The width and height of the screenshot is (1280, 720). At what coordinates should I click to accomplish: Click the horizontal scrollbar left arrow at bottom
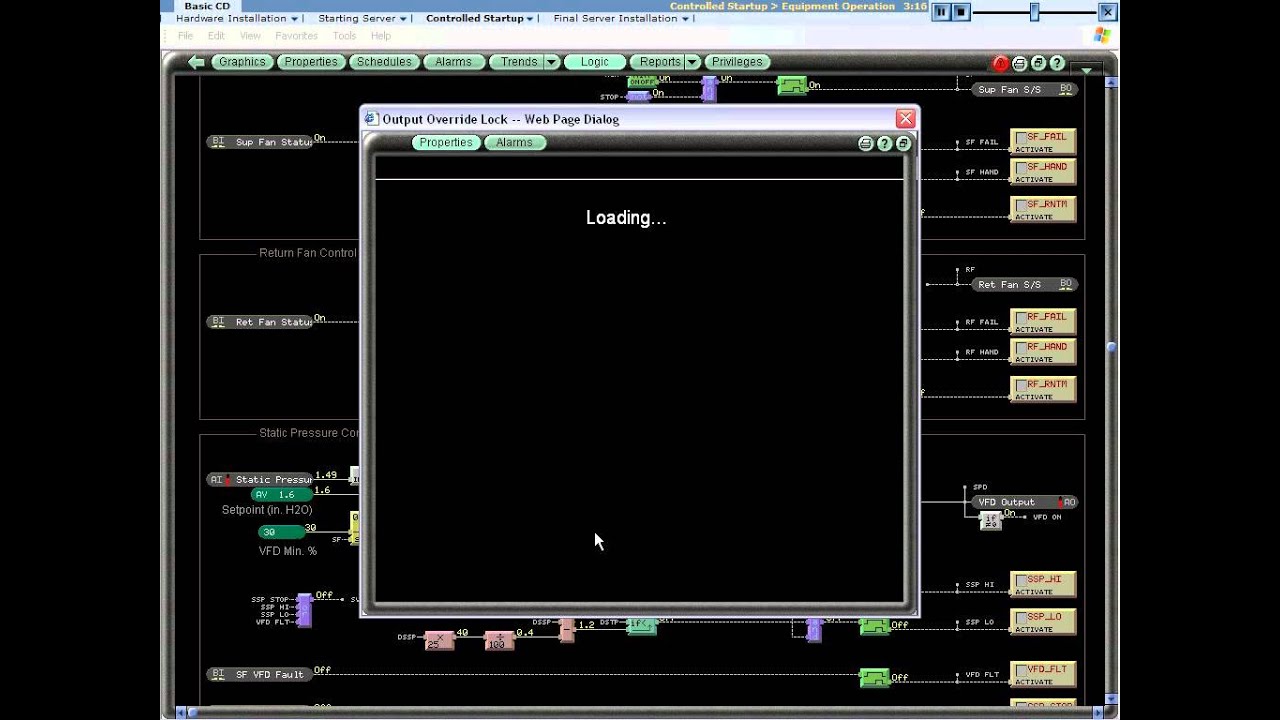coord(181,712)
